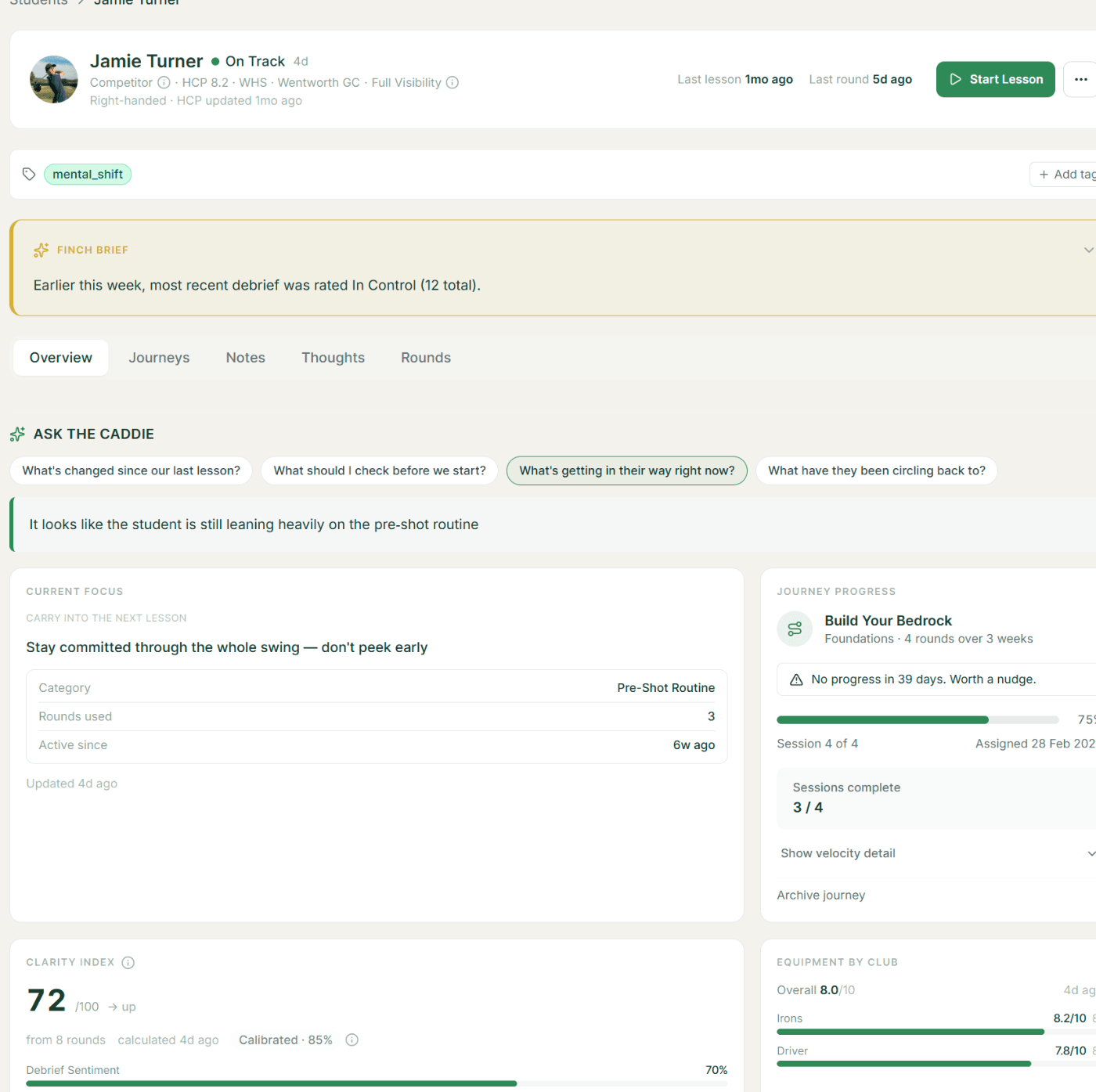Open the Rounds tab
This screenshot has width=1096, height=1092.
coord(426,358)
